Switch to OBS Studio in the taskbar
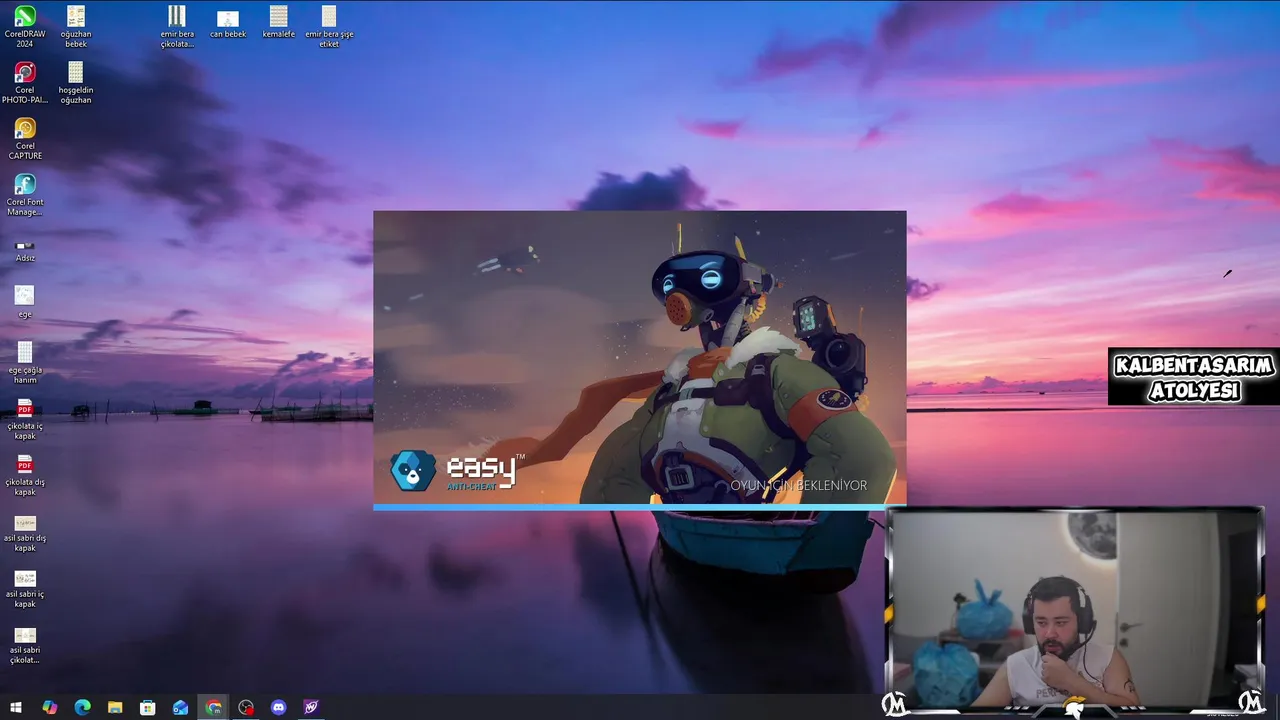1280x720 pixels. pos(246,707)
